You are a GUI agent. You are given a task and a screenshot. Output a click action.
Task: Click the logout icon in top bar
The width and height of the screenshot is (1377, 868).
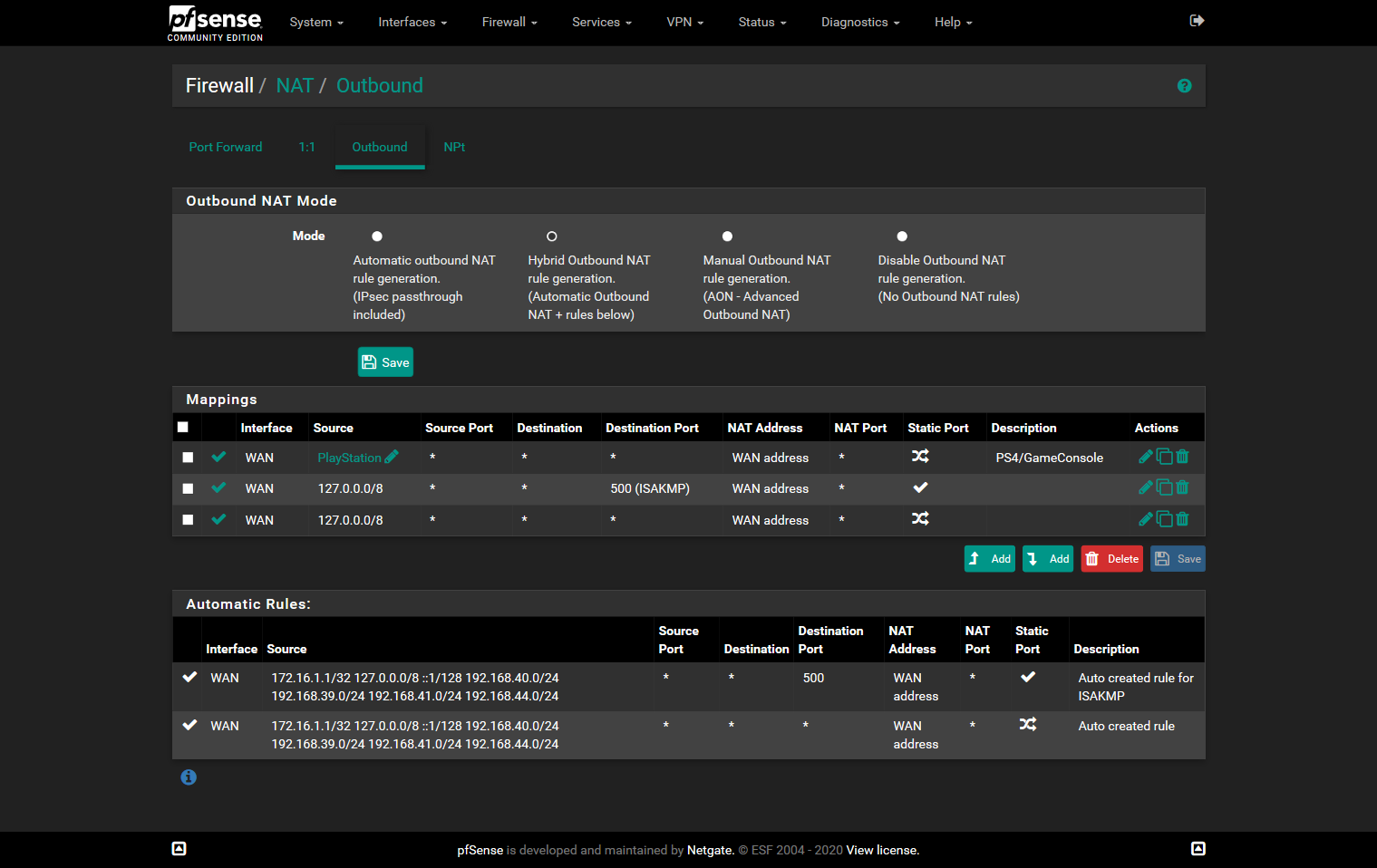(x=1197, y=21)
